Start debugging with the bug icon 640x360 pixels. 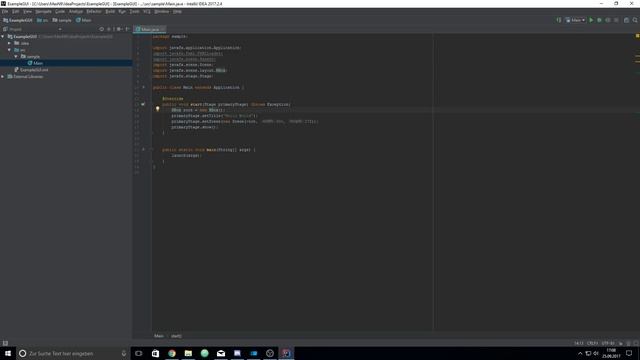tap(599, 20)
